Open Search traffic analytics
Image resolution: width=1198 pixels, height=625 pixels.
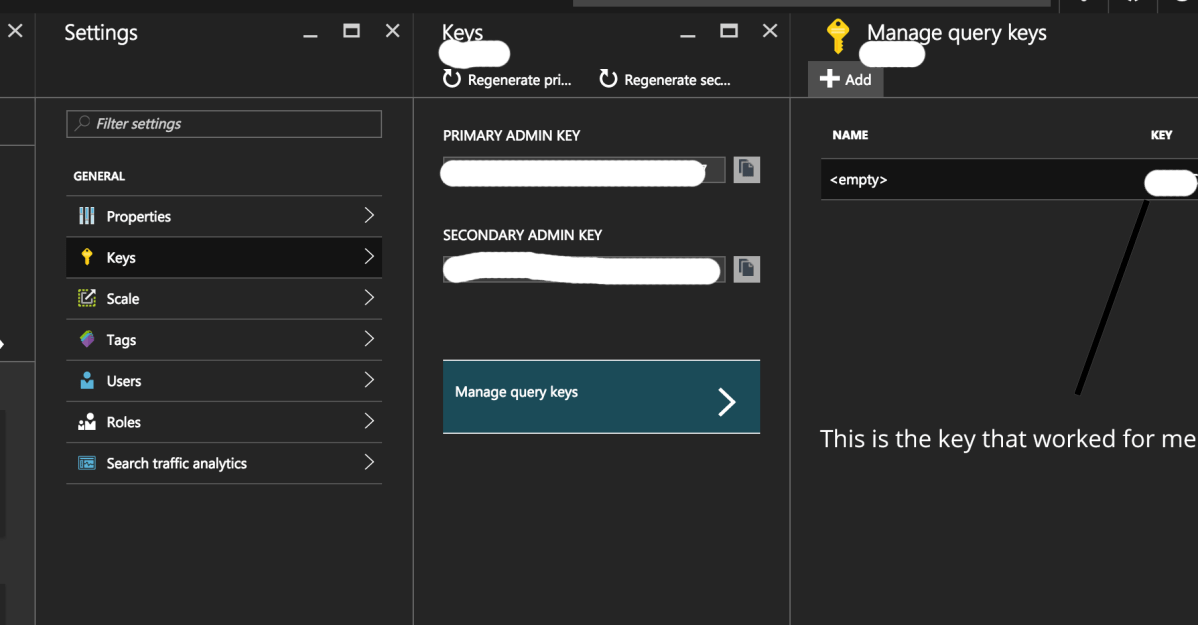coord(224,464)
